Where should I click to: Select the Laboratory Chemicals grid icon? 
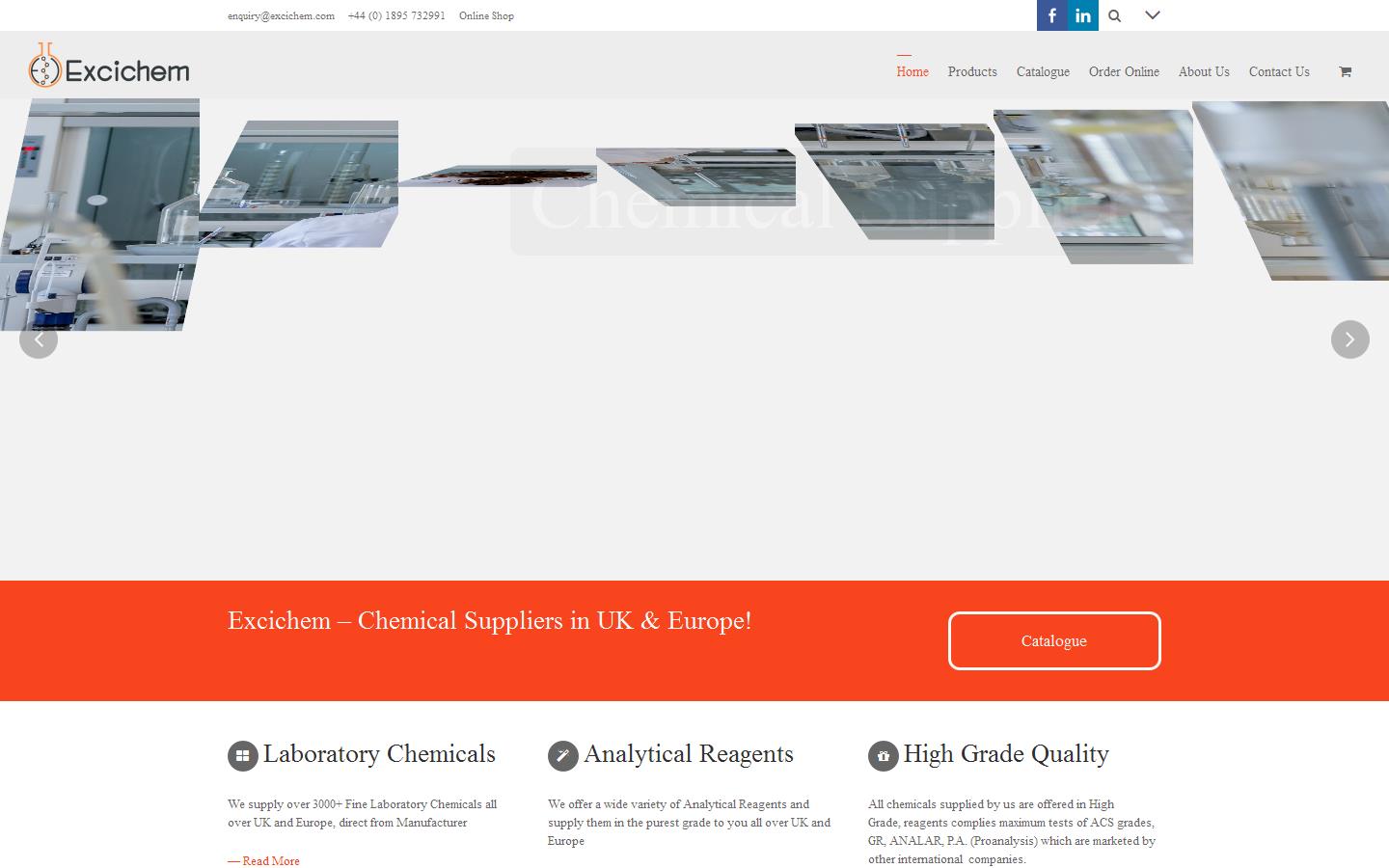[242, 756]
